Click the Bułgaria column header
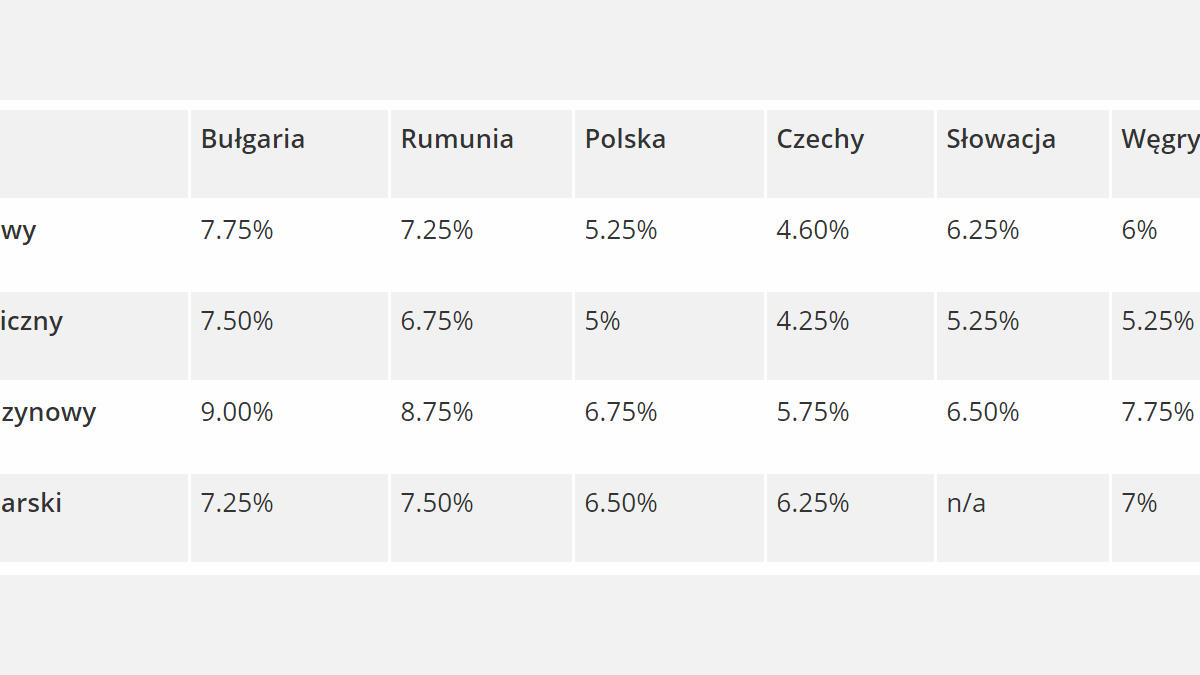1200x675 pixels. coord(252,139)
